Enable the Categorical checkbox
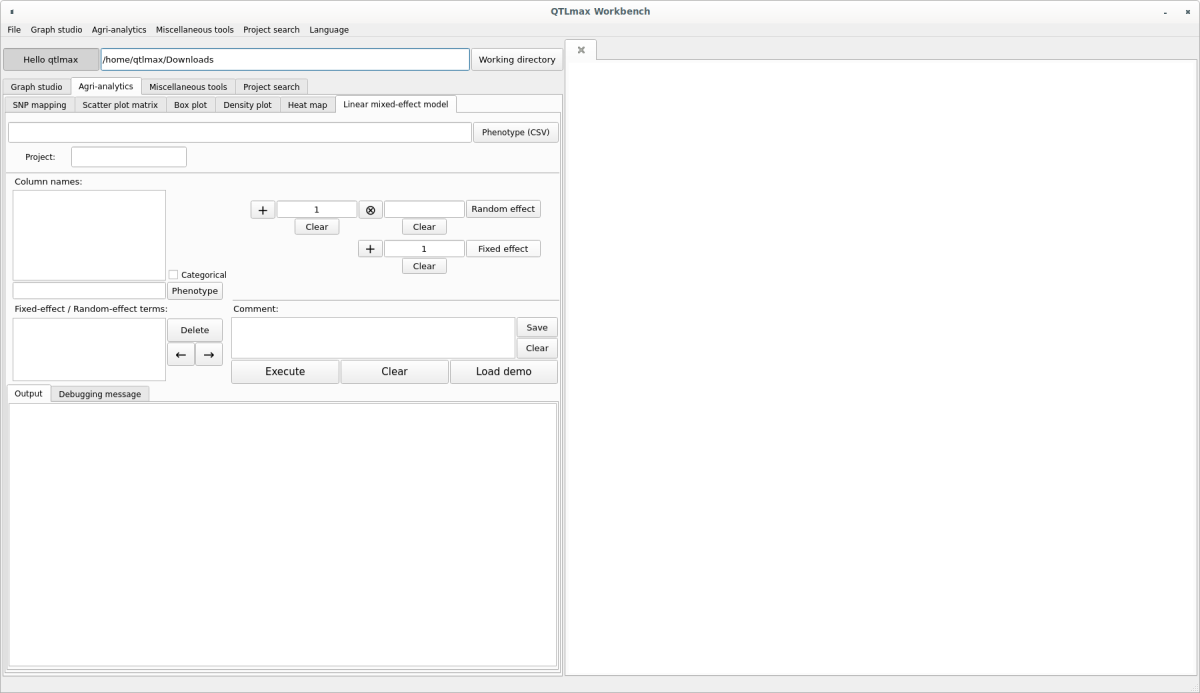This screenshot has width=1200, height=693. click(x=173, y=275)
